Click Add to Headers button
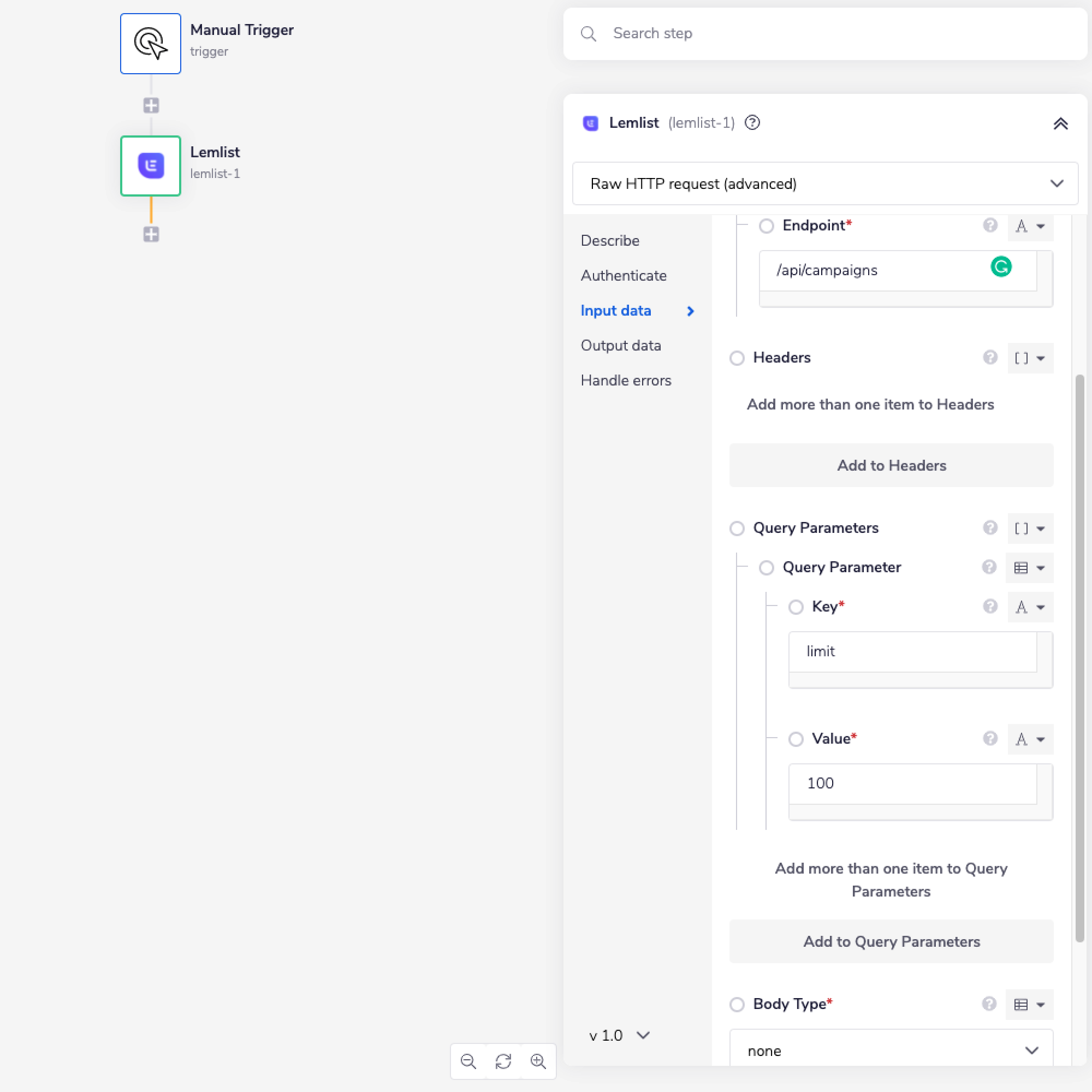This screenshot has height=1092, width=1092. (891, 465)
